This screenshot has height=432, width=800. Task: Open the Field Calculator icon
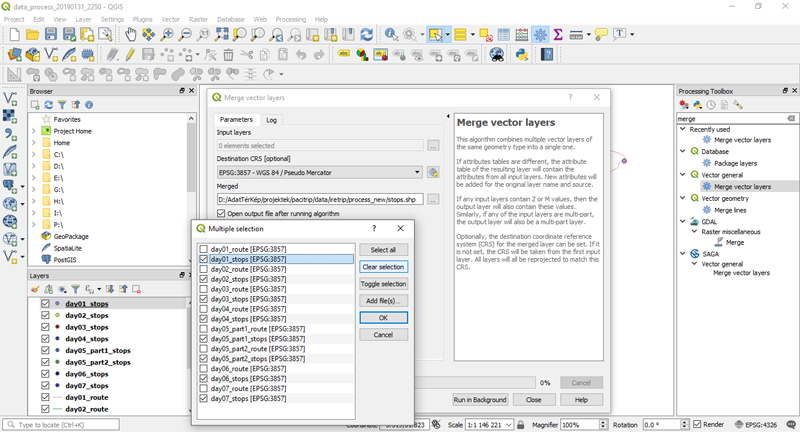pyautogui.click(x=521, y=35)
